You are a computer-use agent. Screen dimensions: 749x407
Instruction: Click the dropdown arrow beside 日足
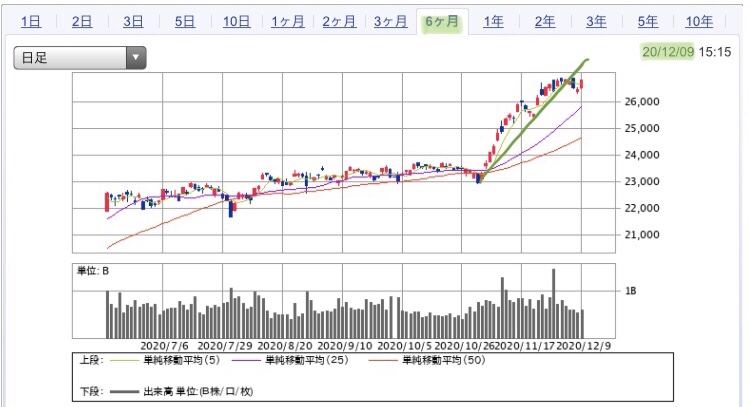pyautogui.click(x=136, y=58)
